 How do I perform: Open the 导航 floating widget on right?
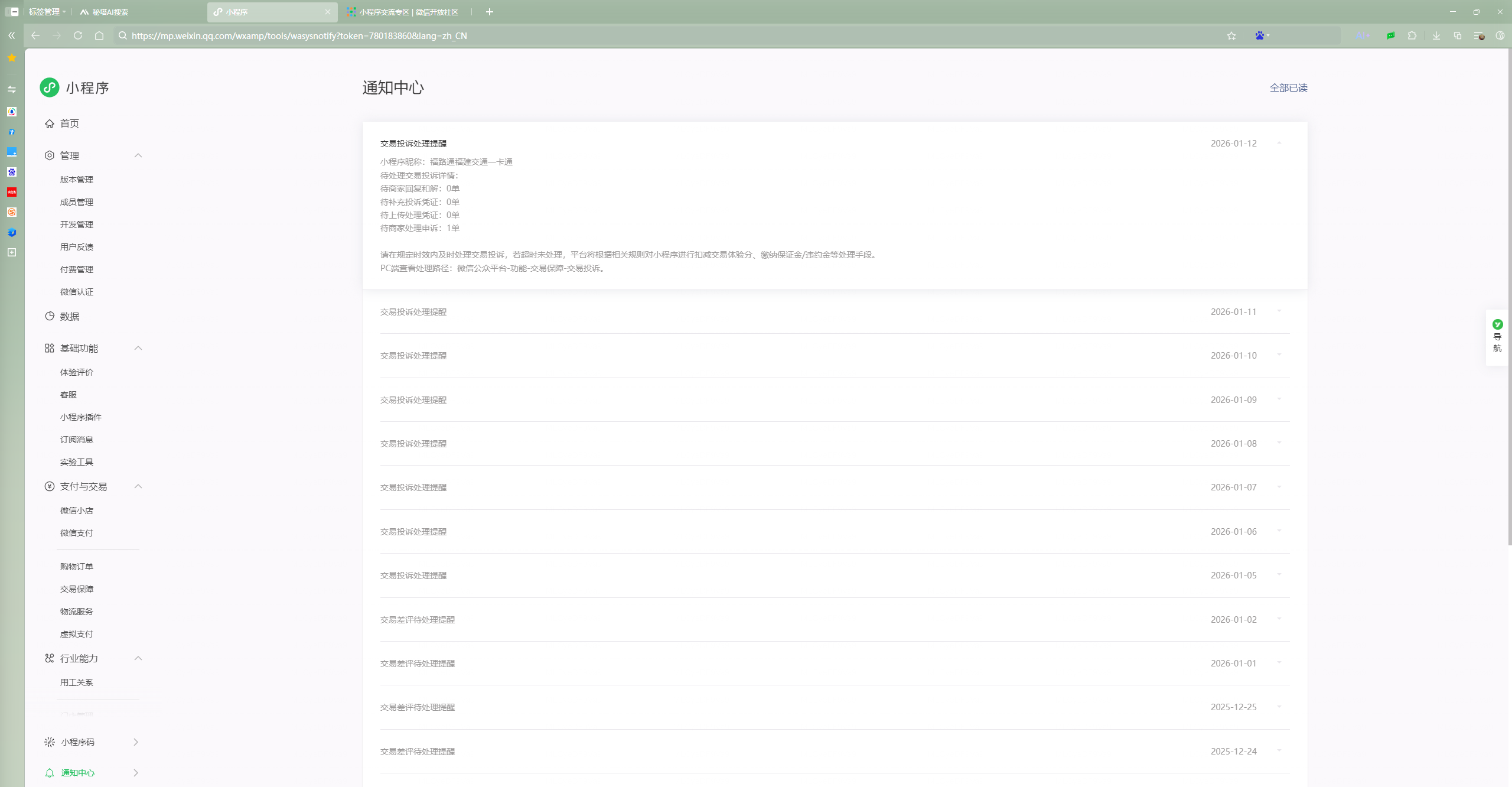(1497, 337)
